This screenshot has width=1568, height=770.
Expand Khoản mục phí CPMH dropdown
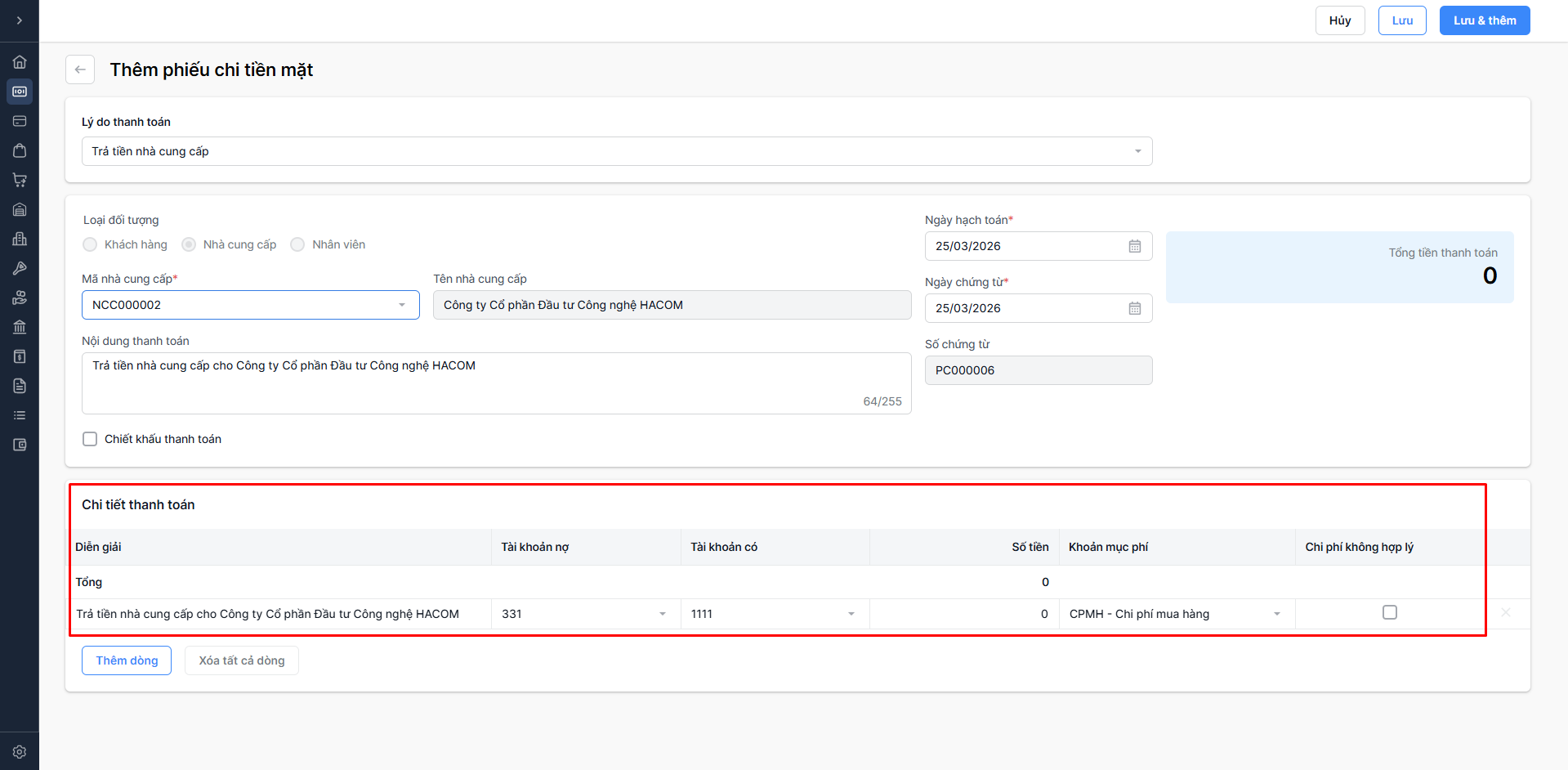click(1276, 614)
